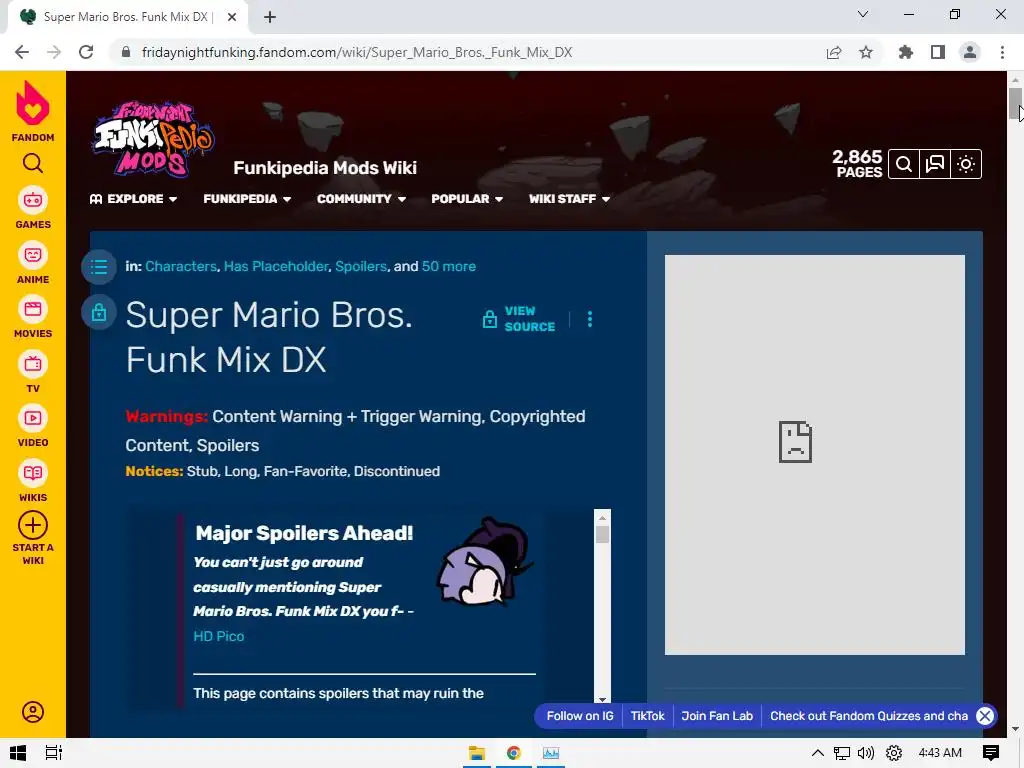Expand the Community menu
This screenshot has width=1024, height=768.
pos(361,199)
